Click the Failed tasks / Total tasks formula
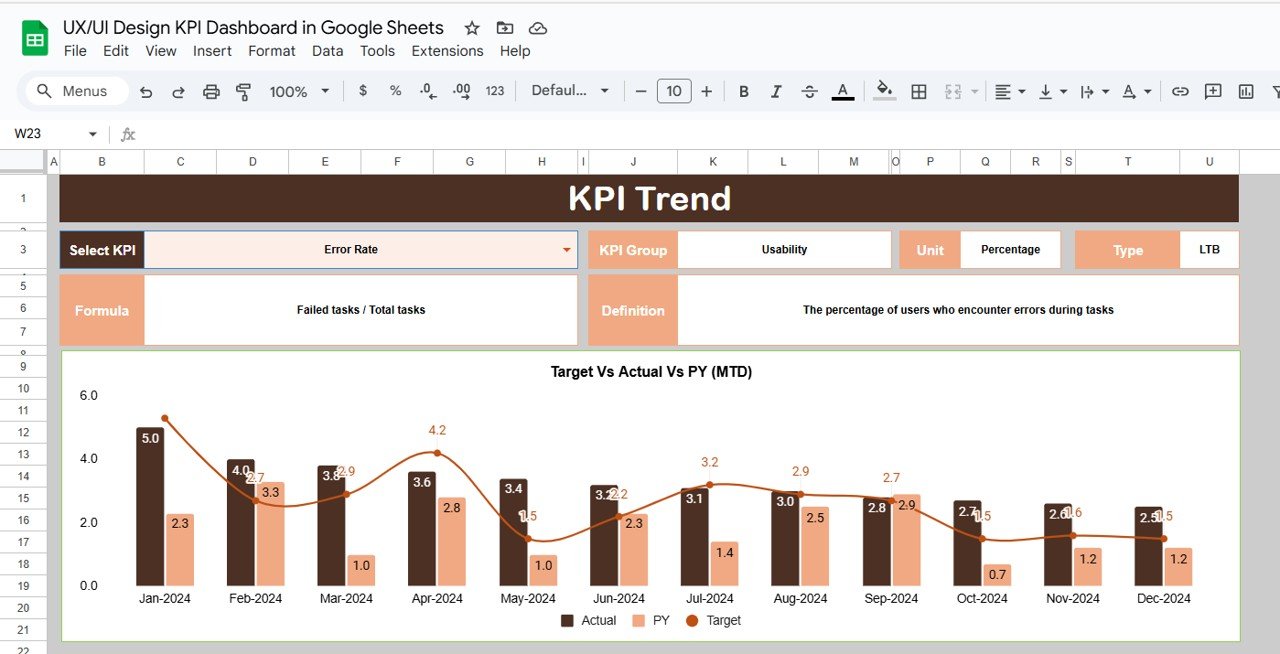 click(361, 310)
